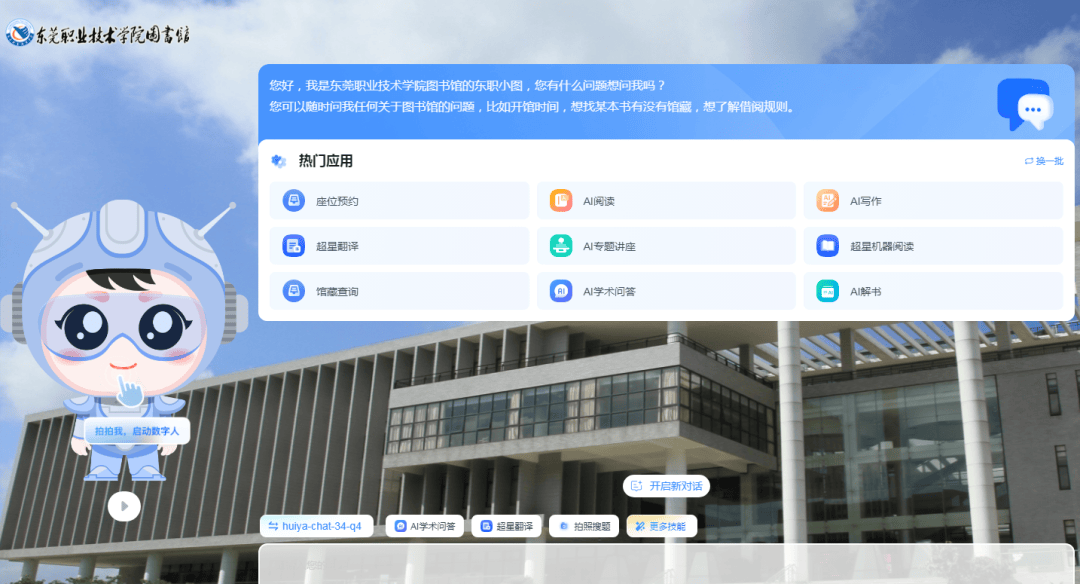The width and height of the screenshot is (1080, 584).
Task: Click the library logo in the top-left corner
Action: pos(97,35)
